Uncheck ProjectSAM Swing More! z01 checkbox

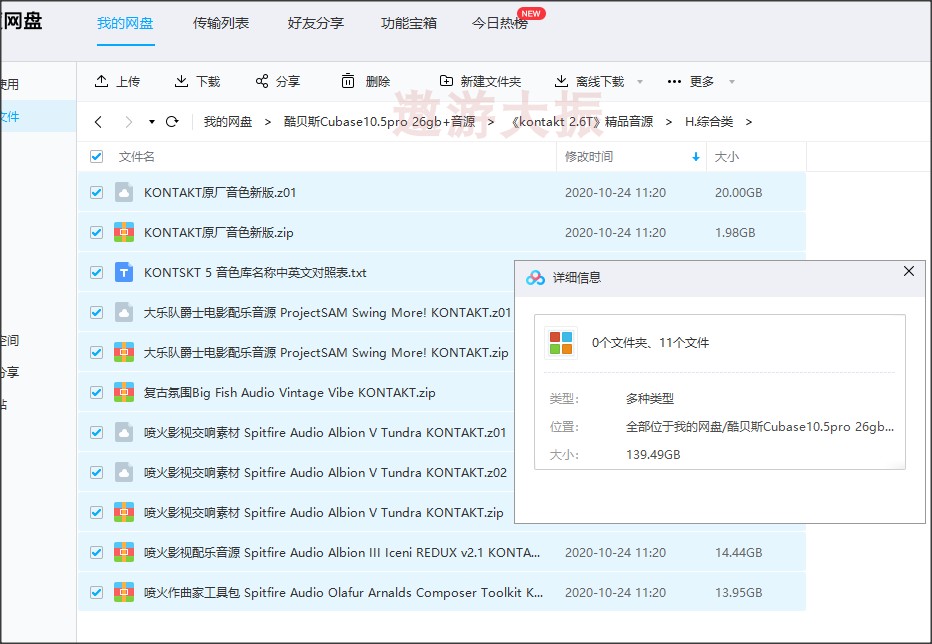[x=96, y=312]
